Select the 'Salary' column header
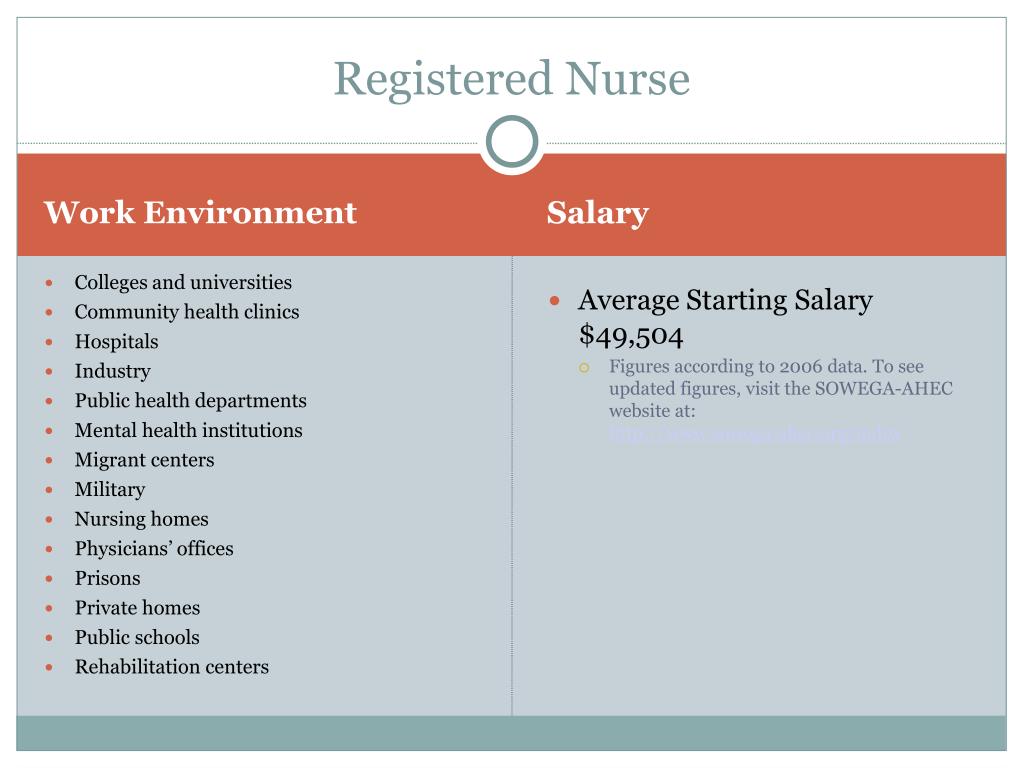The height and width of the screenshot is (768, 1024). (597, 213)
